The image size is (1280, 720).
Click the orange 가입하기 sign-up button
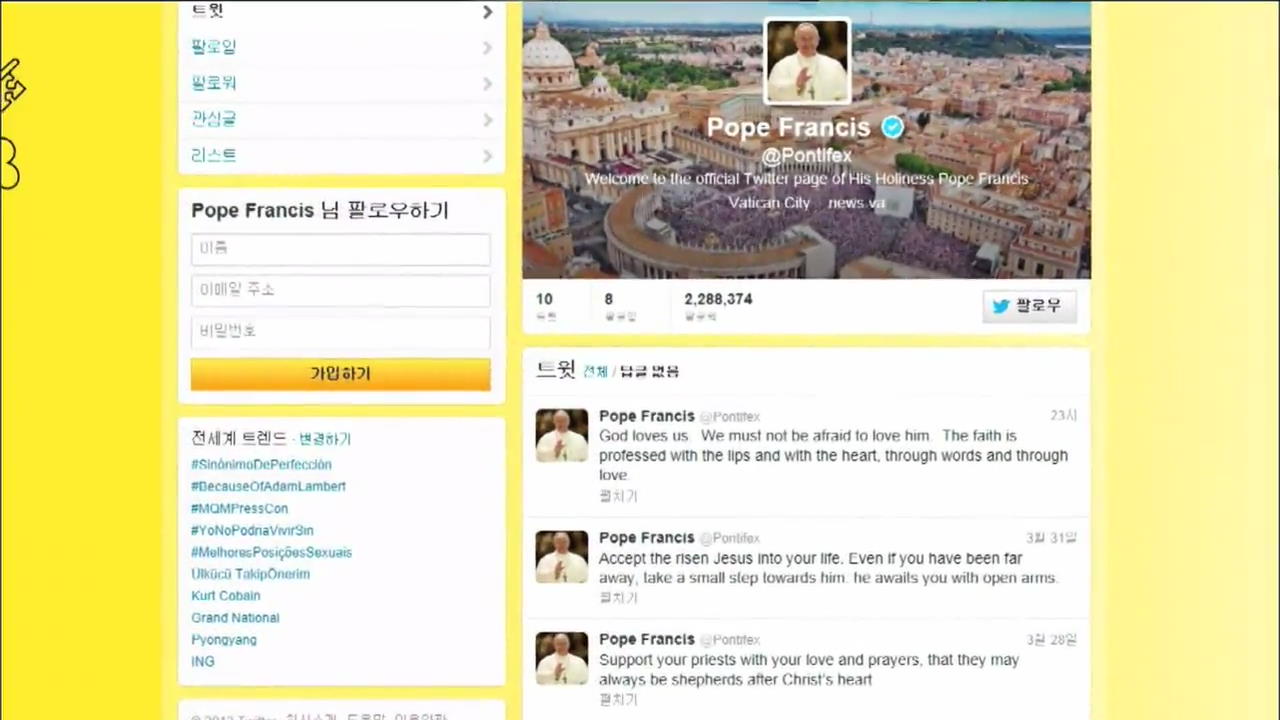tap(340, 374)
